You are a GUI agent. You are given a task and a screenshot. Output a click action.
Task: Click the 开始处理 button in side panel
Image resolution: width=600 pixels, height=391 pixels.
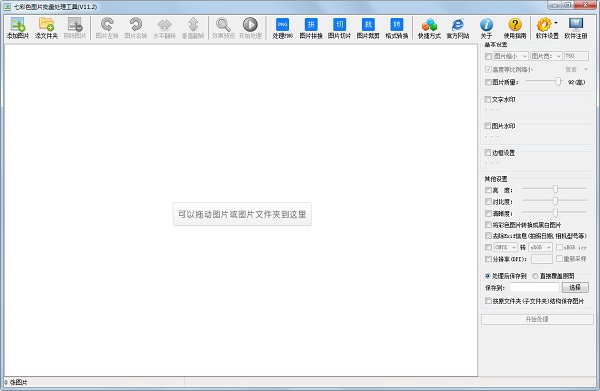[537, 319]
